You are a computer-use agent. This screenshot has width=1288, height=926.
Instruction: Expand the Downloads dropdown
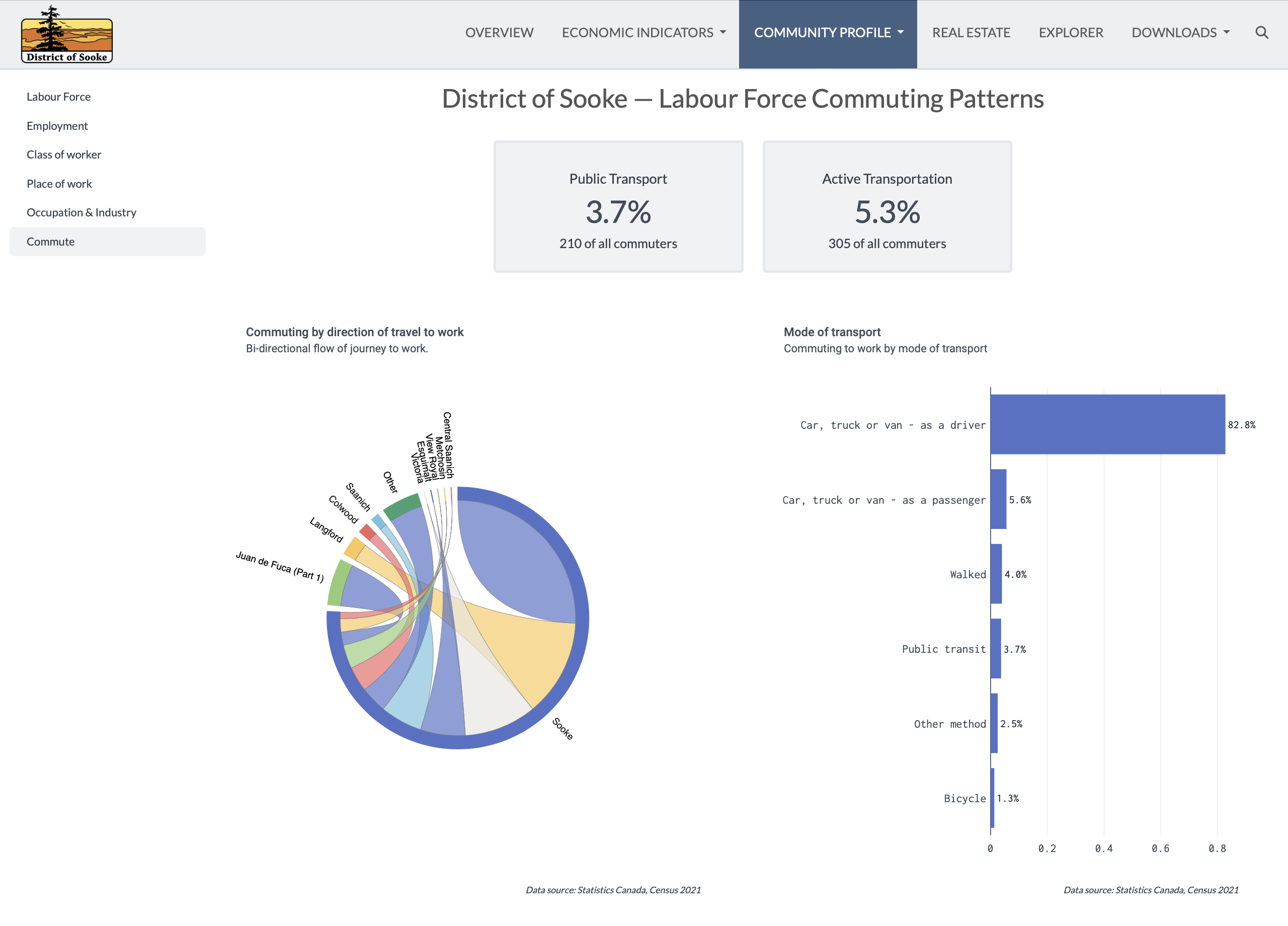(1180, 32)
